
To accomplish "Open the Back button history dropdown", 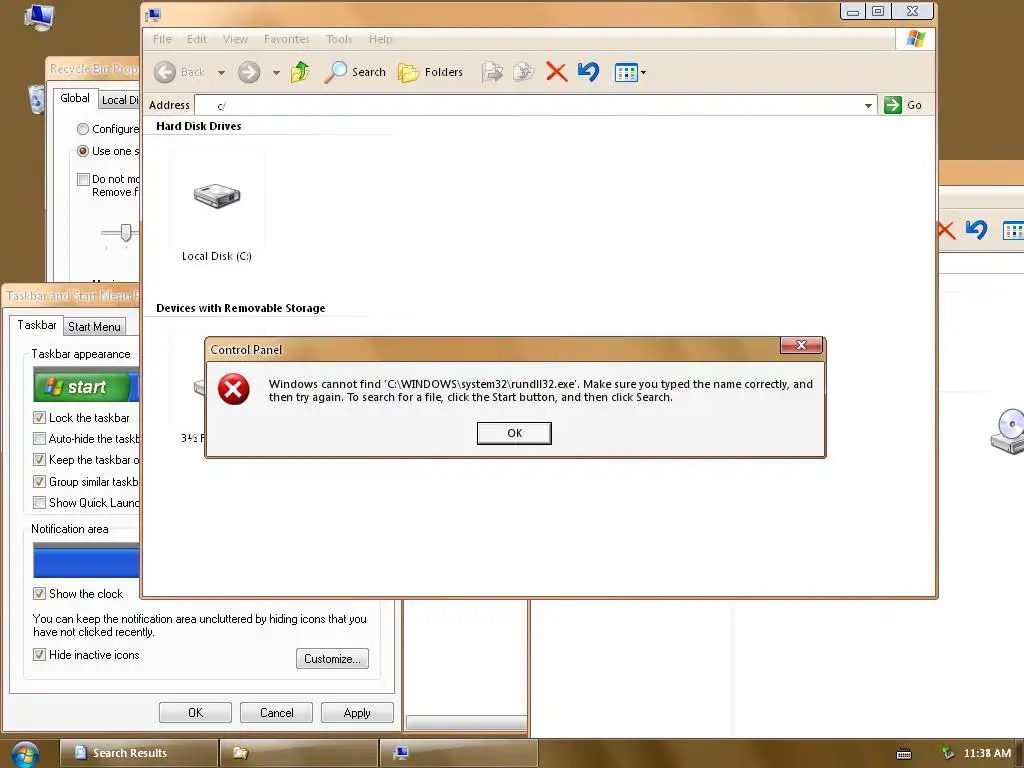I will point(221,72).
